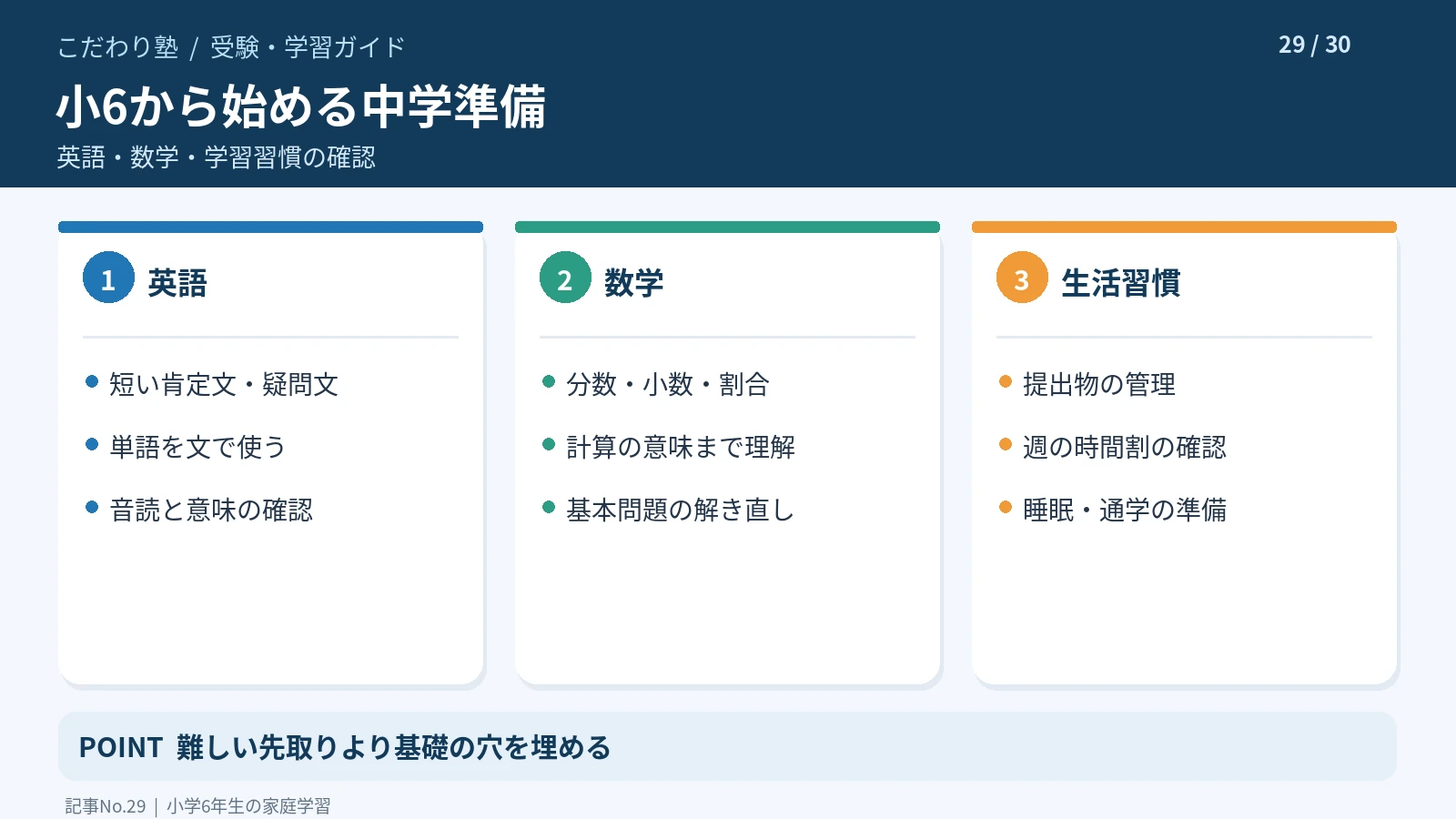Select bullet 分数・小数・割合
This screenshot has width=1456, height=819.
coord(668,385)
